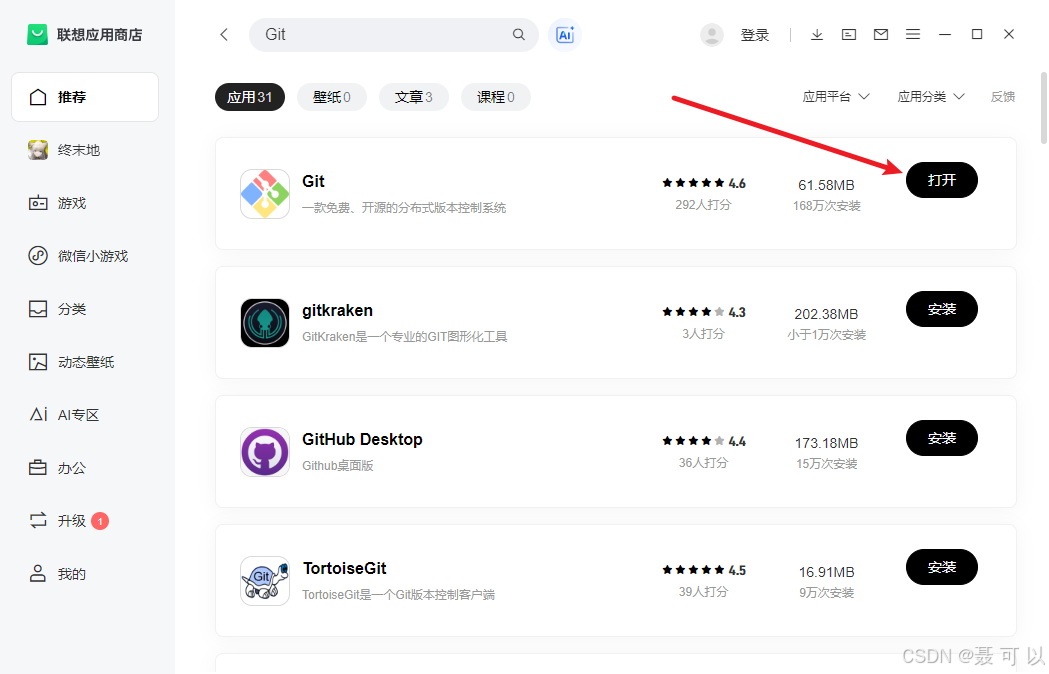Image resolution: width=1049 pixels, height=674 pixels.
Task: Click 安装 button for TortoiseGit
Action: click(x=942, y=568)
